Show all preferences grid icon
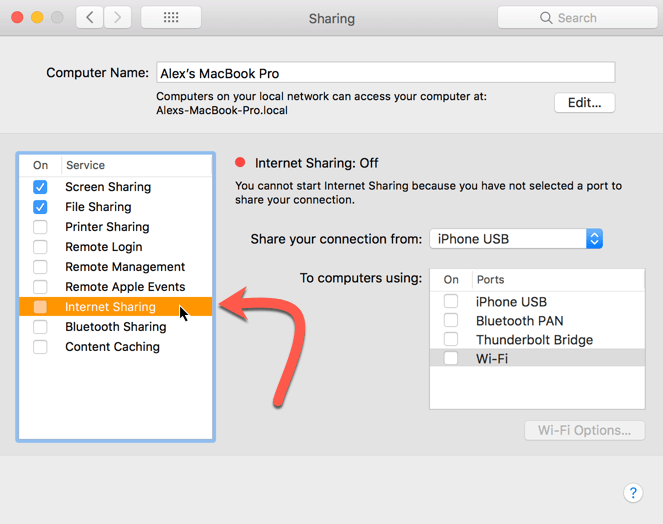663x524 pixels. point(171,17)
